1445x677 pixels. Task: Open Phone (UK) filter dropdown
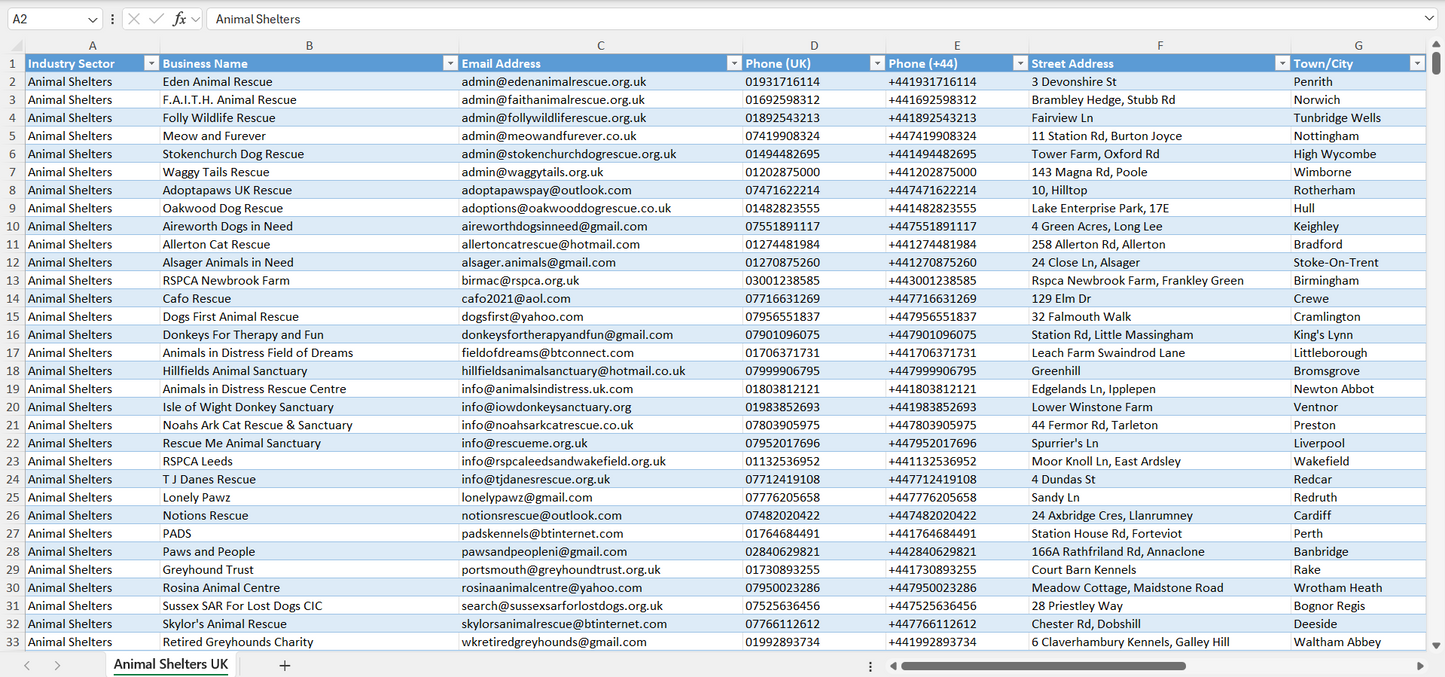coord(877,63)
